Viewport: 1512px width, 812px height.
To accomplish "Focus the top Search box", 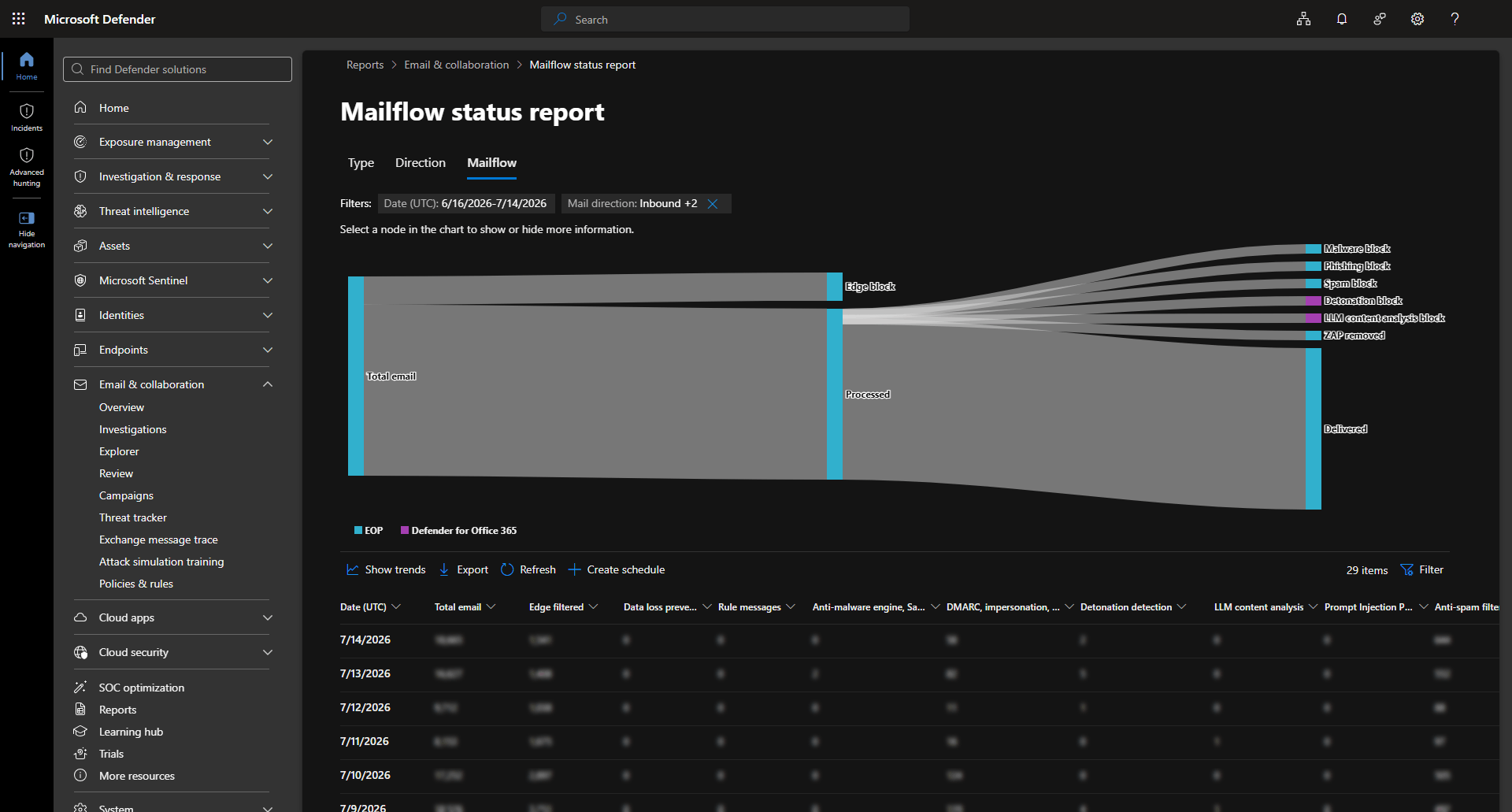I will click(x=725, y=19).
